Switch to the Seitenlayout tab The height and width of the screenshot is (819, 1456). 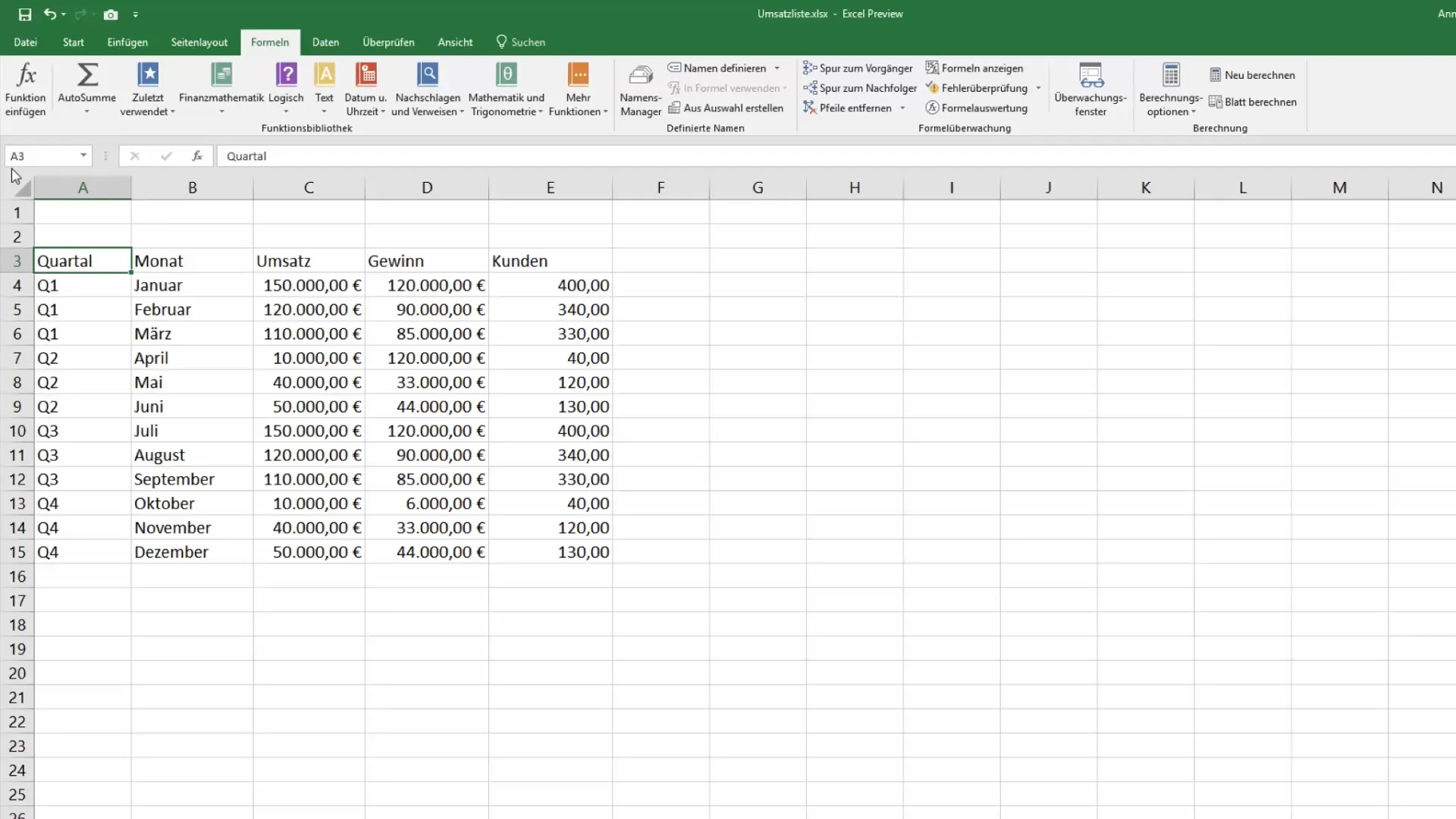tap(199, 42)
